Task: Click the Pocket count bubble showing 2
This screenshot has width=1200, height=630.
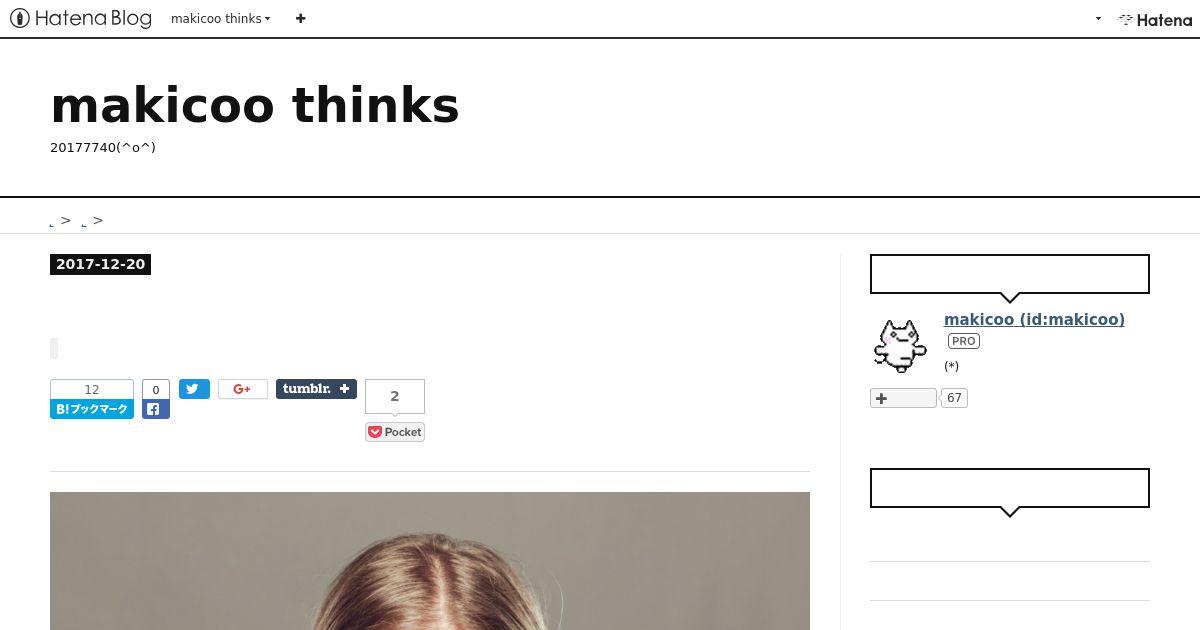Action: tap(395, 396)
